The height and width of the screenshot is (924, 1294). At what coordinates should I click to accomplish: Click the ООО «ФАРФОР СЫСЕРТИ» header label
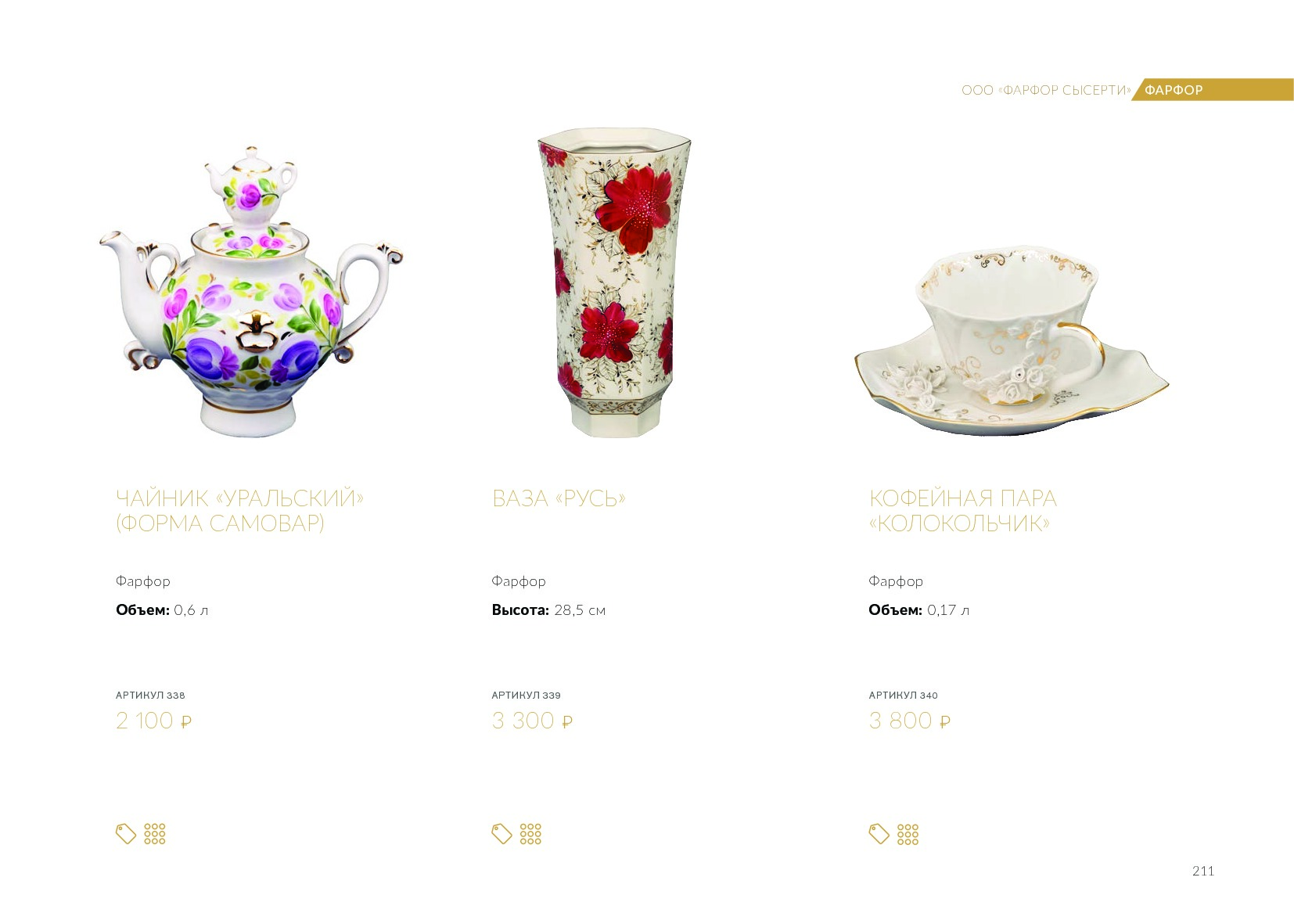[x=1046, y=90]
